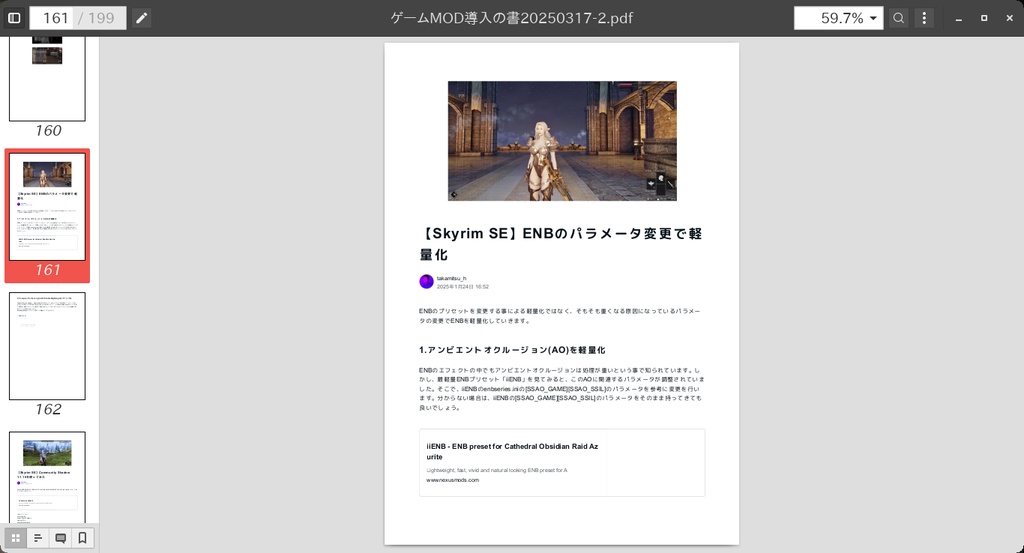Close the document viewer window
This screenshot has height=553, width=1024.
click(x=1009, y=18)
